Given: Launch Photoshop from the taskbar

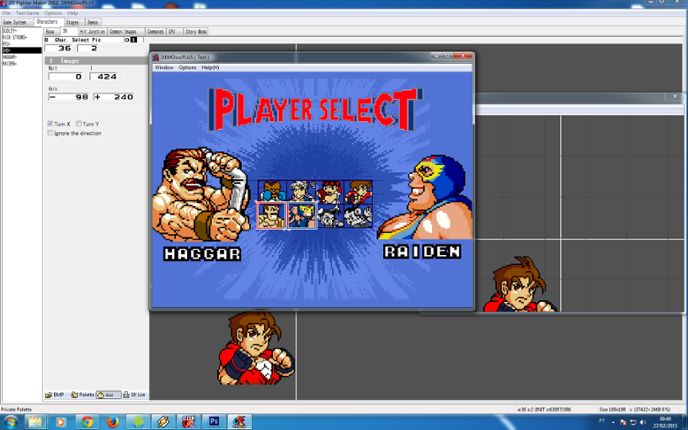Looking at the screenshot, I should (214, 422).
